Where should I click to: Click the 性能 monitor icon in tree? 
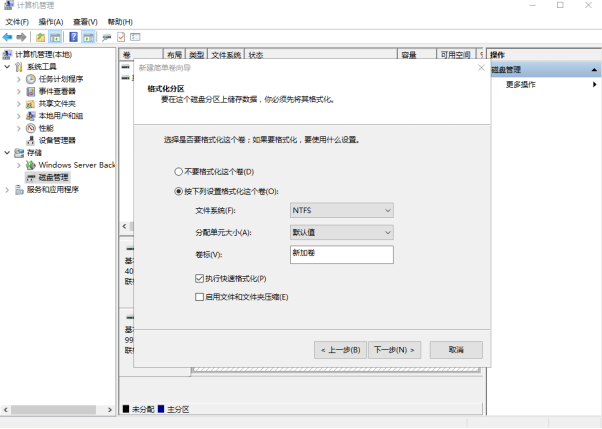(31, 128)
